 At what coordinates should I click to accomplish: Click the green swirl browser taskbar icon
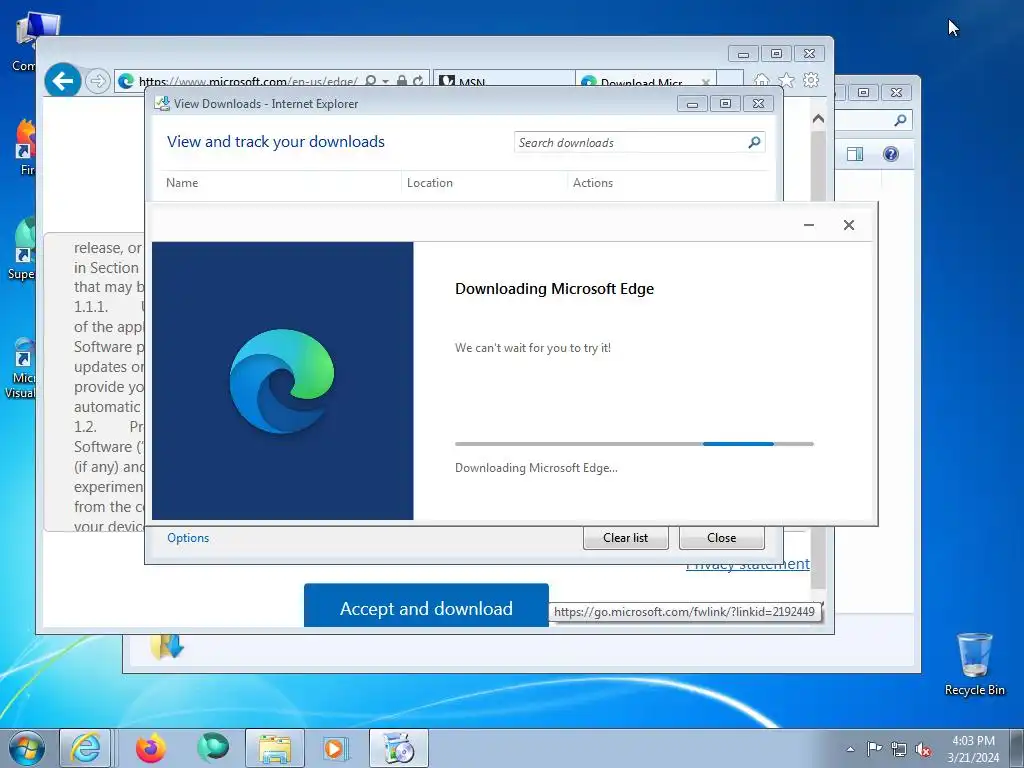pyautogui.click(x=213, y=747)
